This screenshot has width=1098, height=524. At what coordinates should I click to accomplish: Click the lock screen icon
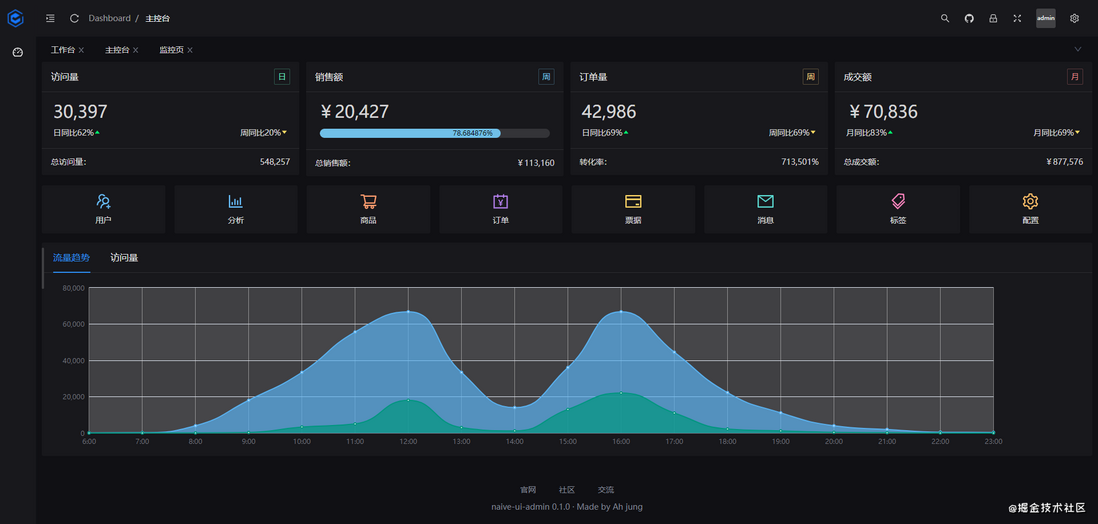(x=993, y=18)
